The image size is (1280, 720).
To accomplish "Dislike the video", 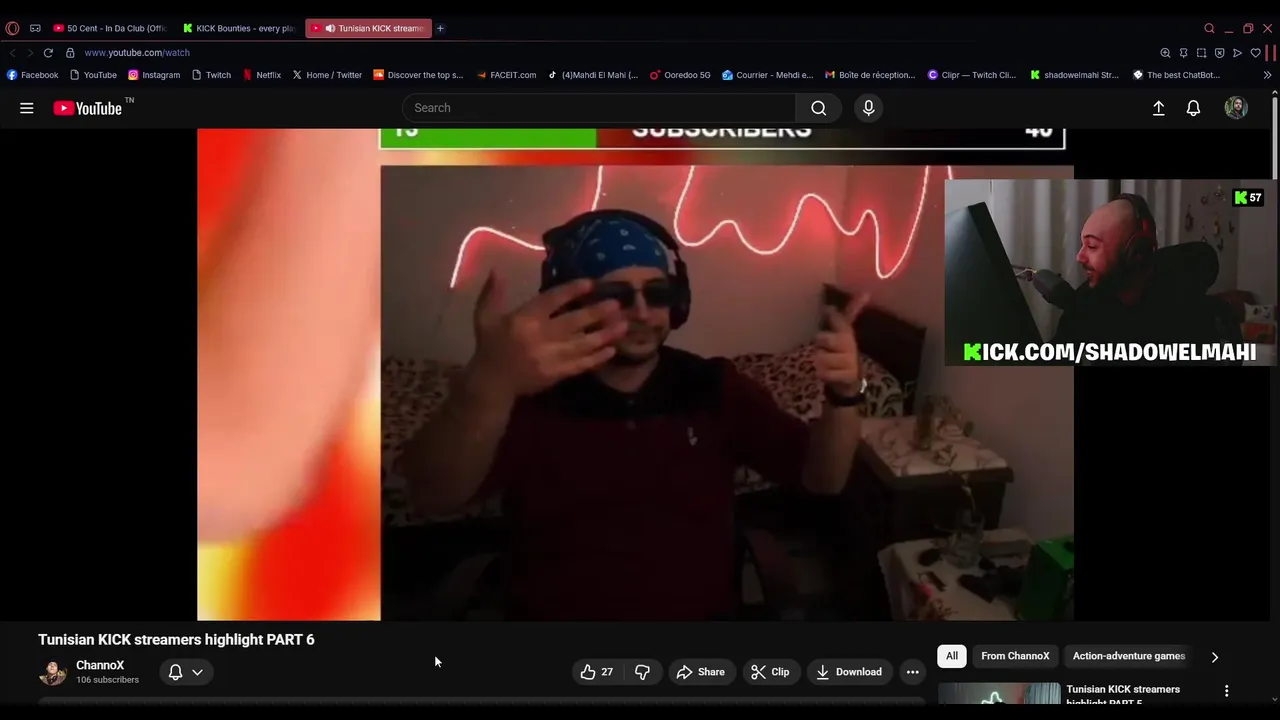I will tap(642, 672).
